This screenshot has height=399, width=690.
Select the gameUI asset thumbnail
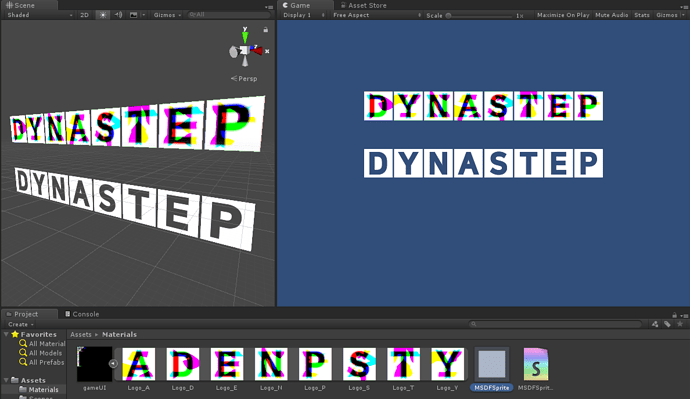click(95, 364)
